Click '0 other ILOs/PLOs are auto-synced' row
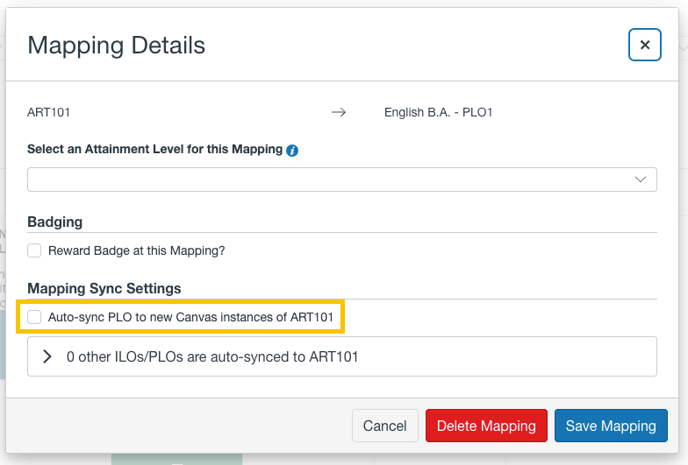This screenshot has height=465, width=688. (x=342, y=357)
